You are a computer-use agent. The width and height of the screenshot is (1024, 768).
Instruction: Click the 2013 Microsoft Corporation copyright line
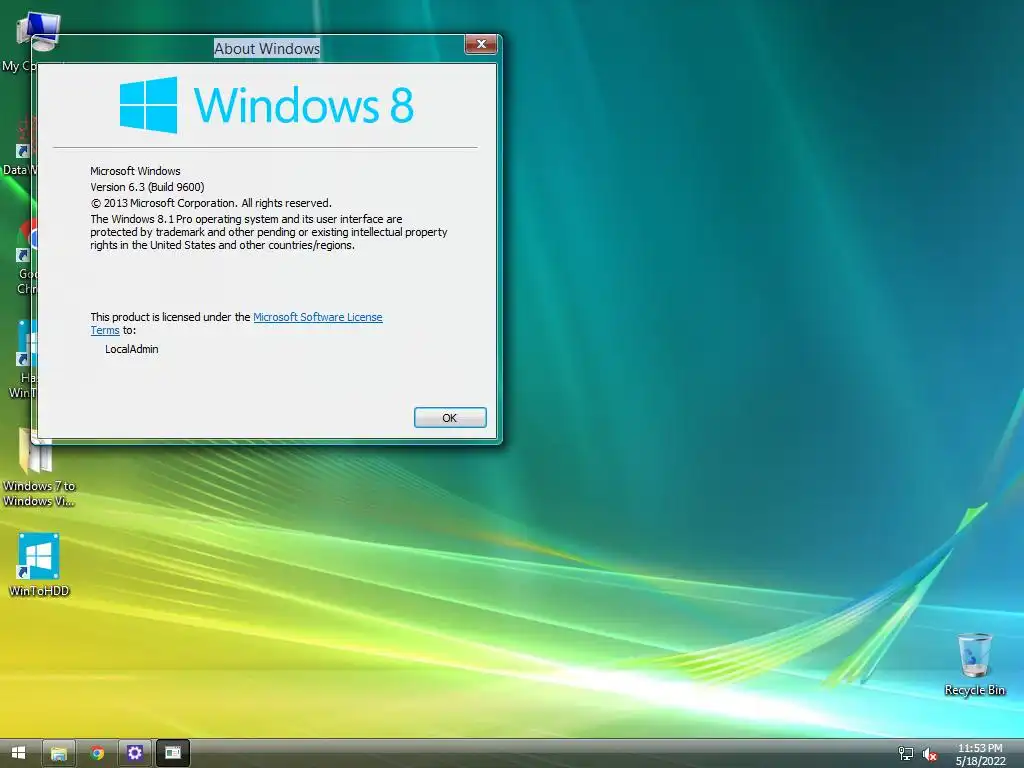[211, 203]
